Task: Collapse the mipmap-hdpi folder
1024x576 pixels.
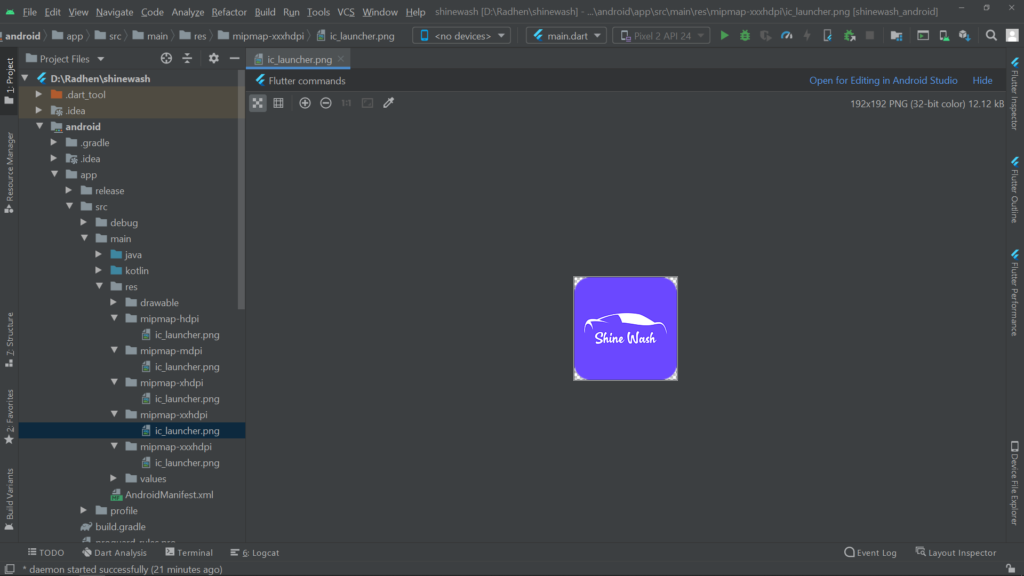Action: [x=115, y=319]
